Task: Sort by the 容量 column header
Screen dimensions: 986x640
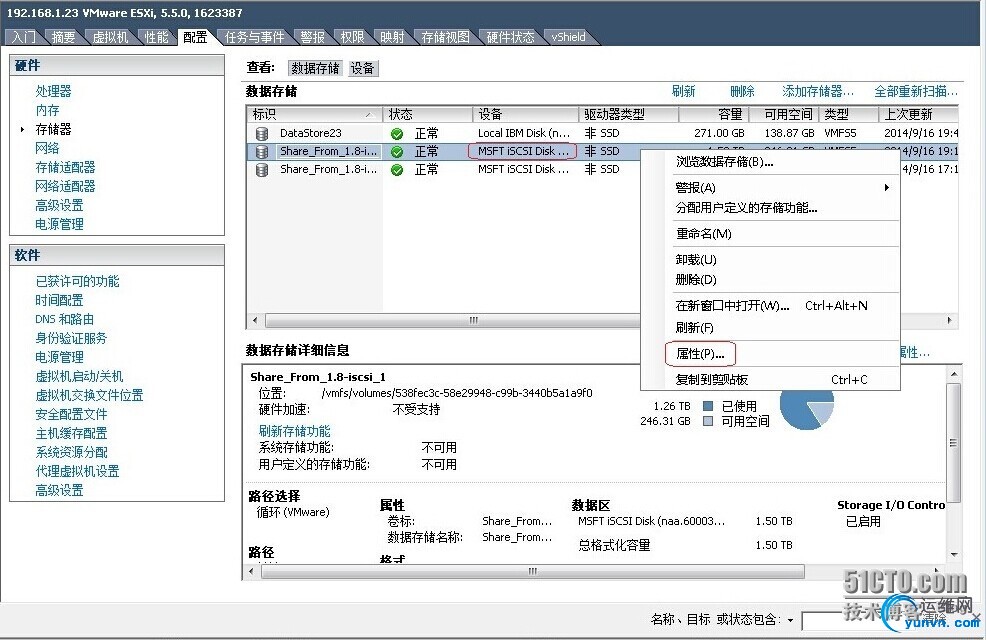Action: (714, 114)
